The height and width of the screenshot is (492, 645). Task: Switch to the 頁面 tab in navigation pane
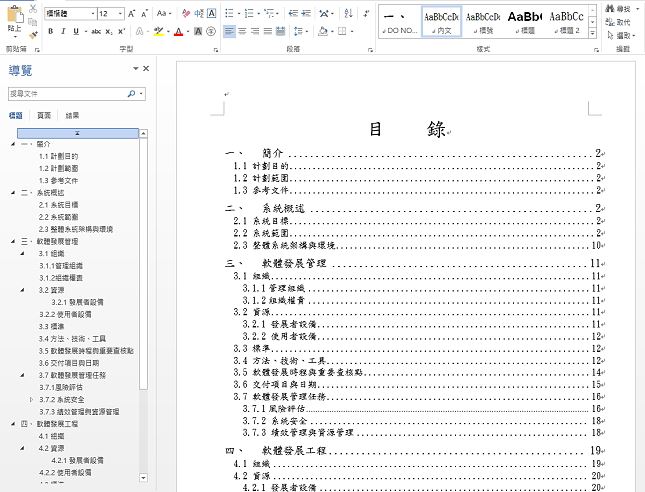[44, 116]
